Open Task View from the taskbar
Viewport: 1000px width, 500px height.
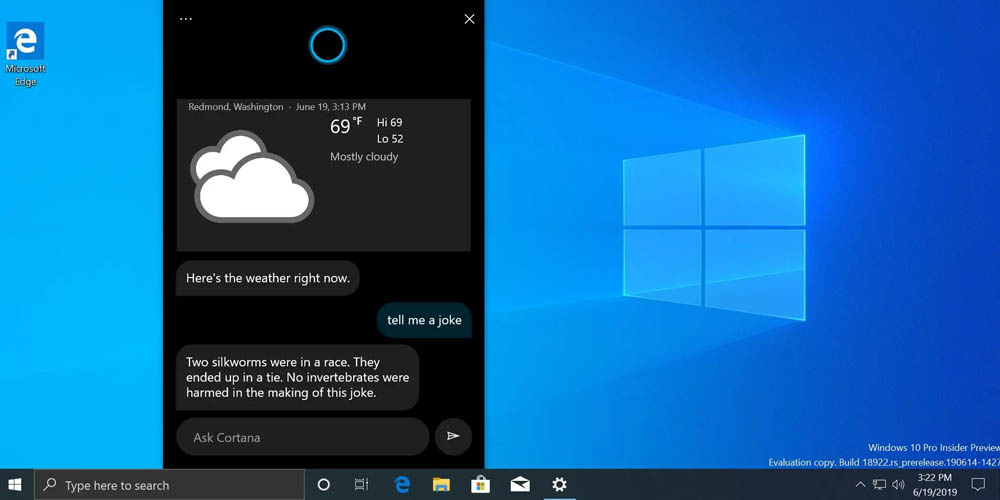[361, 485]
